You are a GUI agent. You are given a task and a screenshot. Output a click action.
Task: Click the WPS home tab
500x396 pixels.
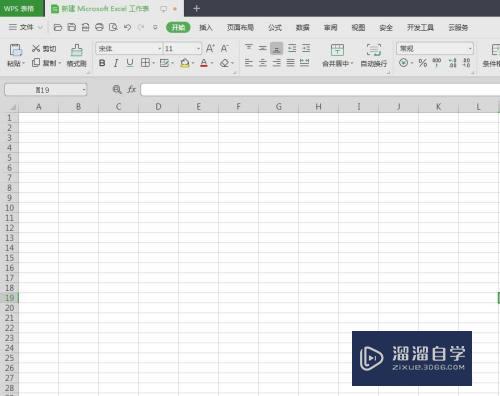(x=21, y=8)
